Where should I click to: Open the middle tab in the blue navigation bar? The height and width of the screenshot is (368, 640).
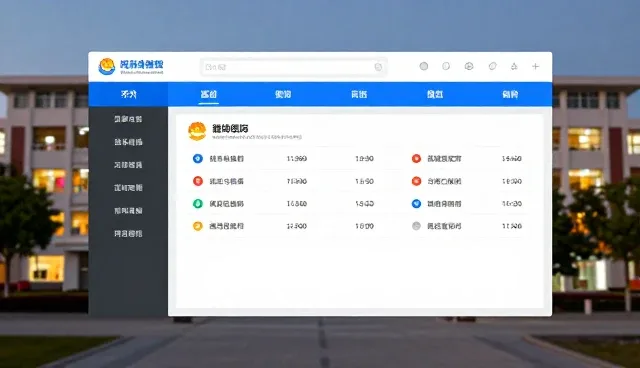[x=359, y=94]
